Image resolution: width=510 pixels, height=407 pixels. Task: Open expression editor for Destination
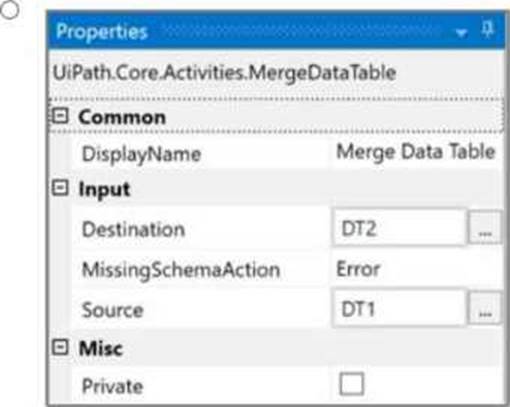[x=485, y=228]
